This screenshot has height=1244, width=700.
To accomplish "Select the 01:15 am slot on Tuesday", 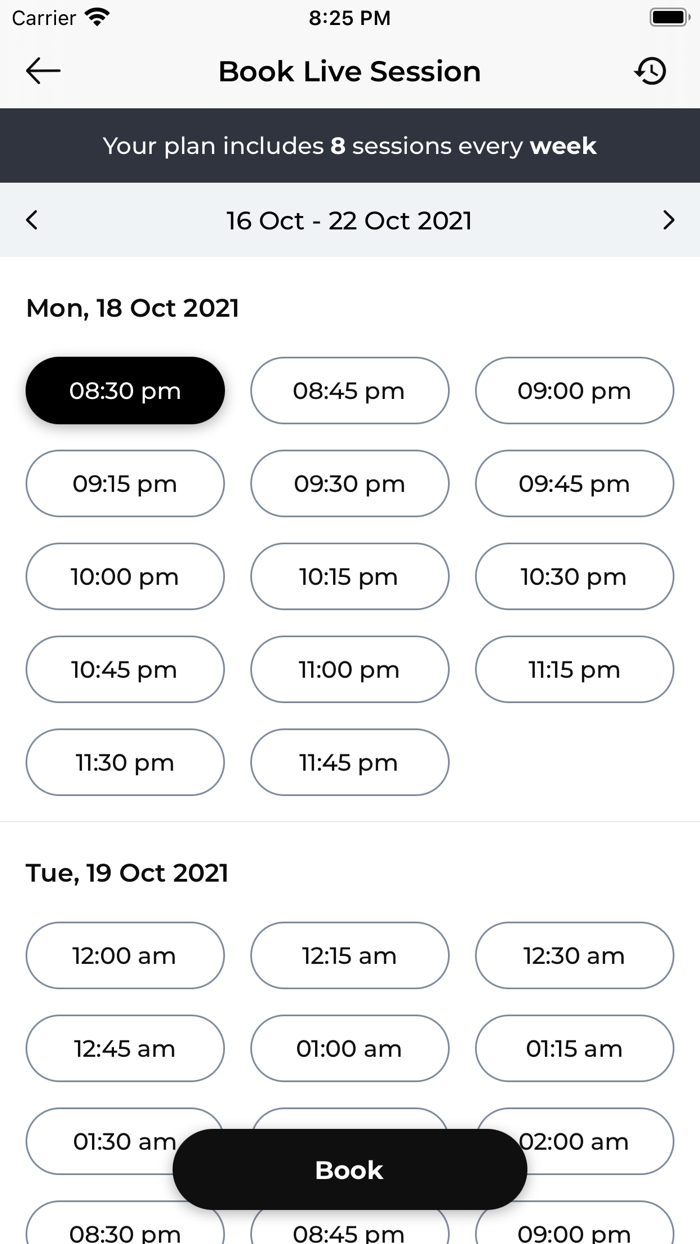I will [574, 1048].
